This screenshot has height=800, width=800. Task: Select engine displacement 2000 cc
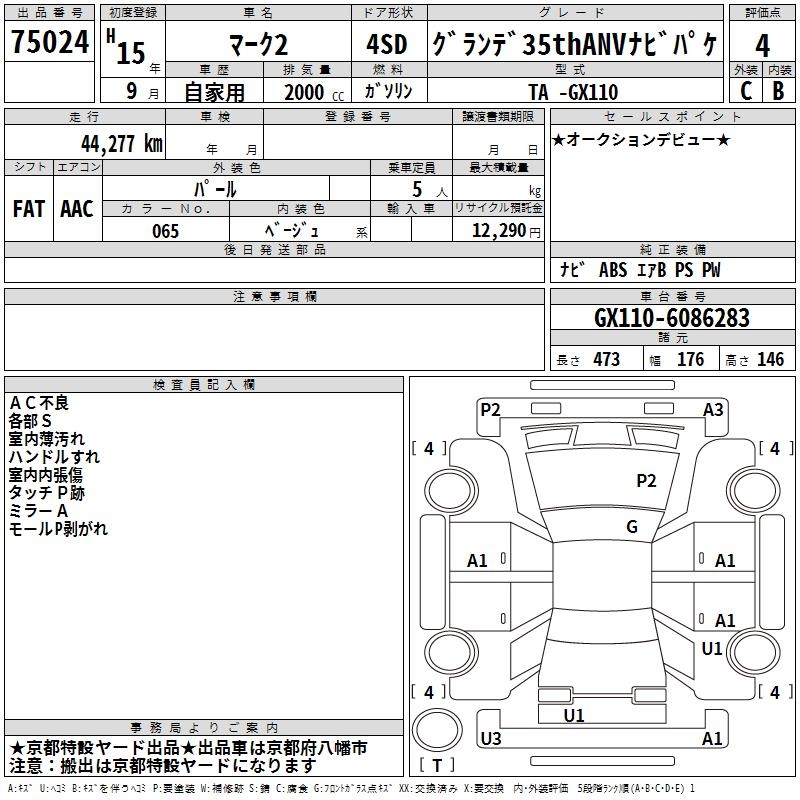314,92
